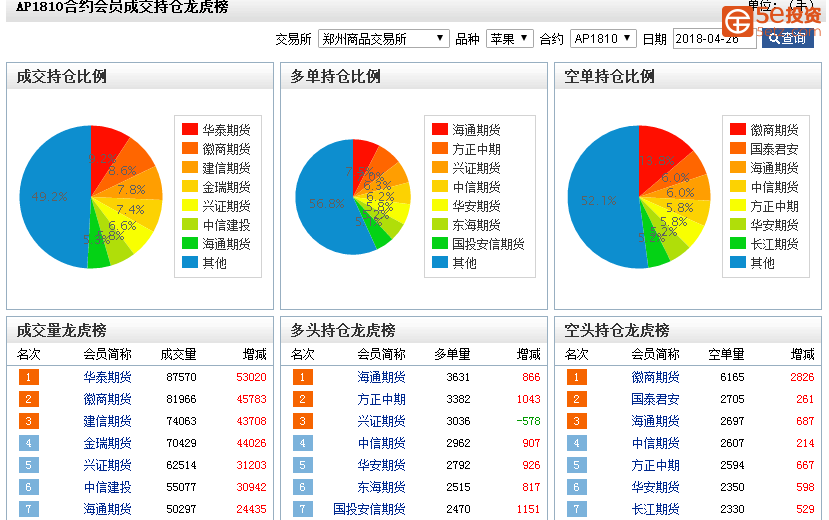Open 中信期货 link in 空头持仓龙虎榜

(x=655, y=443)
